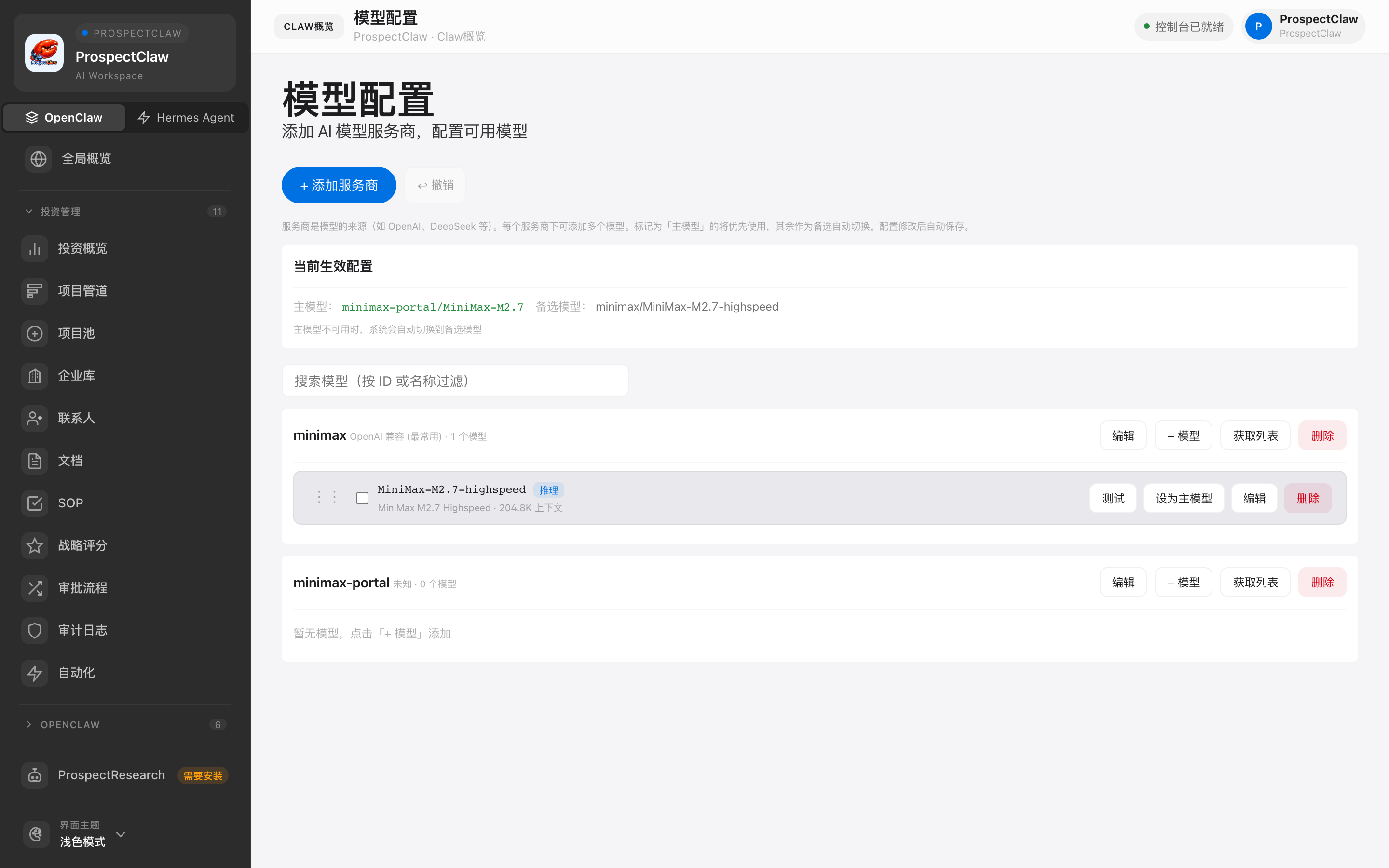This screenshot has width=1389, height=868.
Task: Click the 添加服务商 button
Action: [x=339, y=185]
